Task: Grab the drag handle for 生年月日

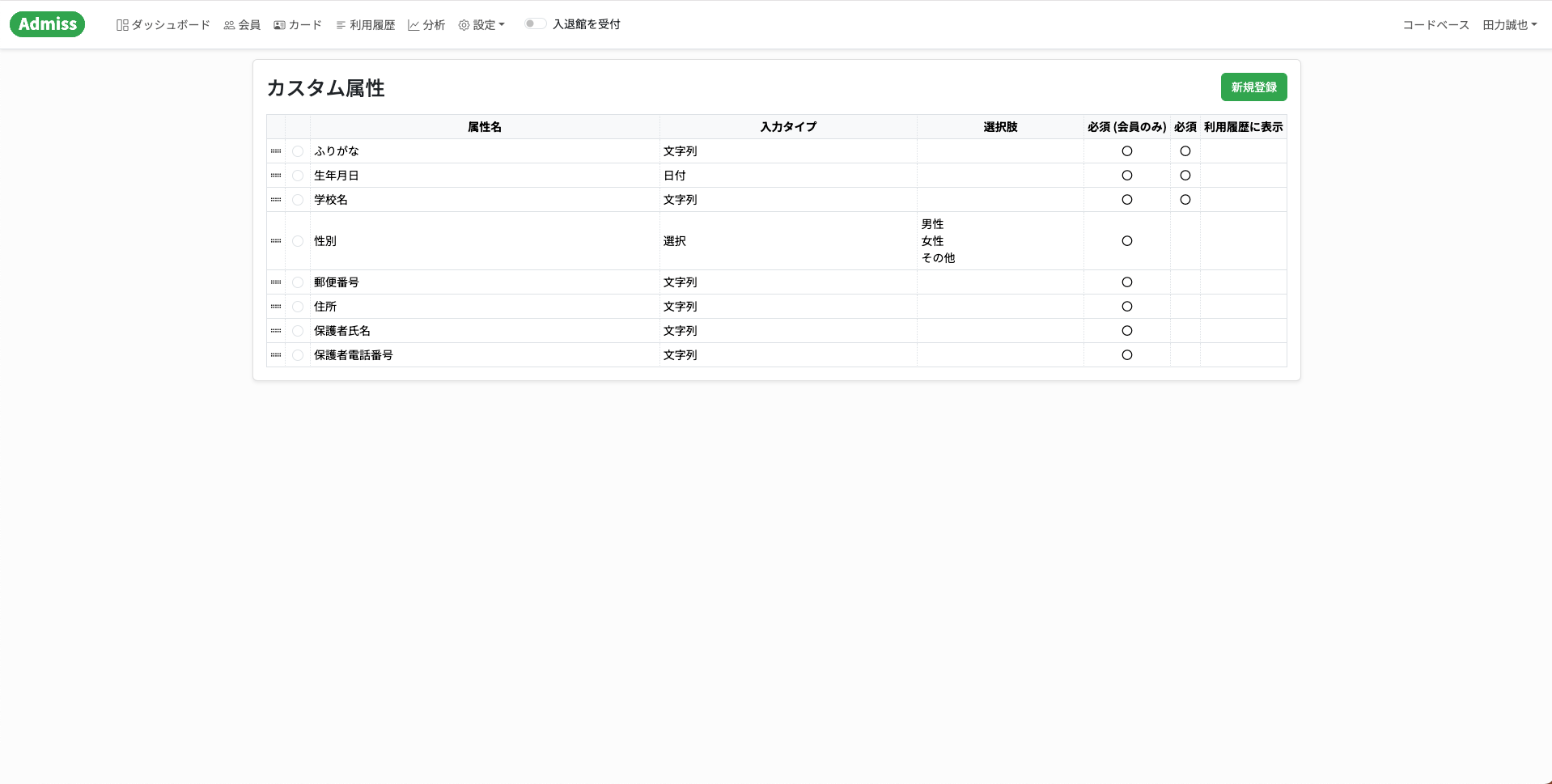Action: pyautogui.click(x=276, y=176)
